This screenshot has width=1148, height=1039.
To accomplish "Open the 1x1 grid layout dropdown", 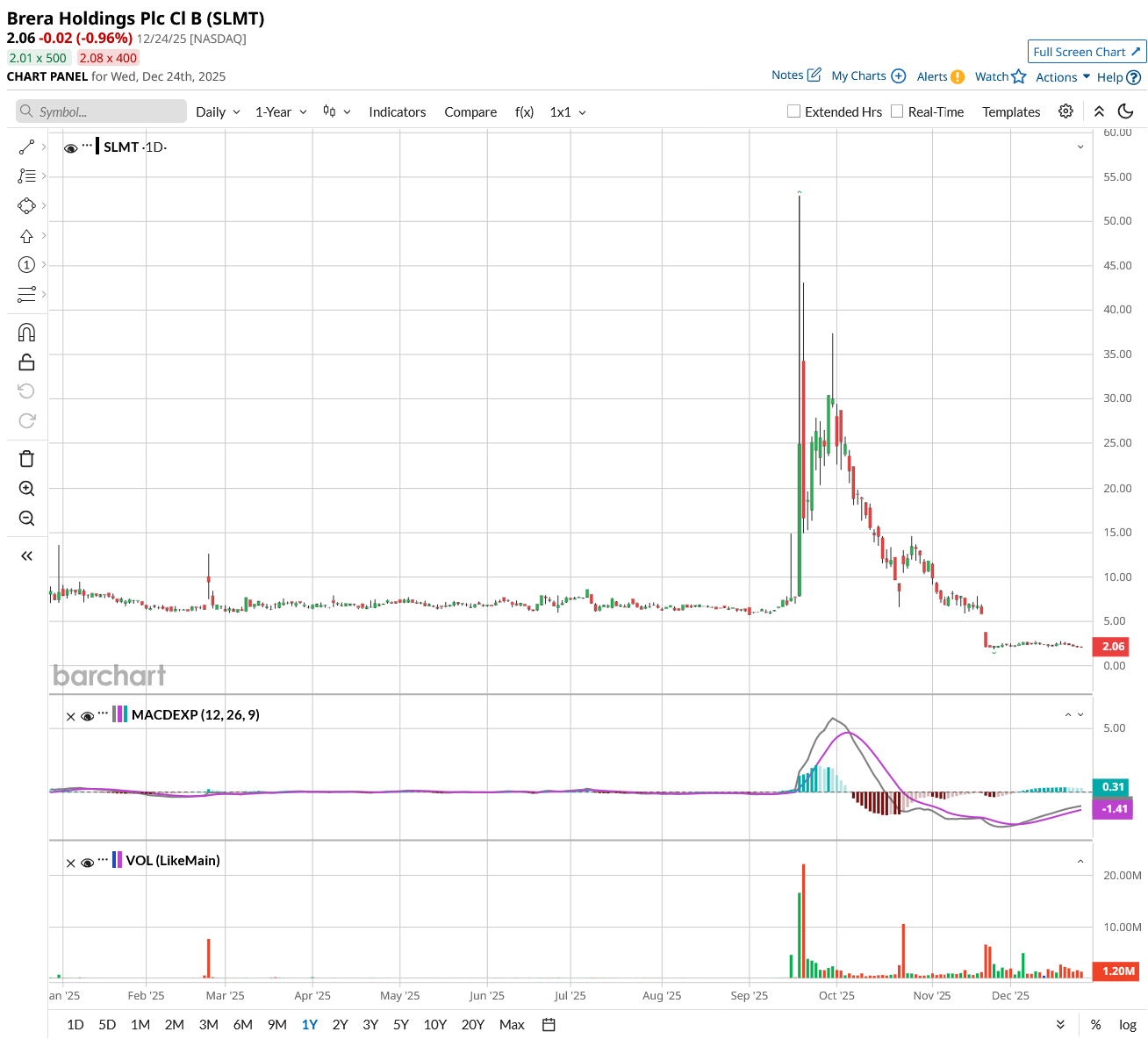I will tap(568, 111).
